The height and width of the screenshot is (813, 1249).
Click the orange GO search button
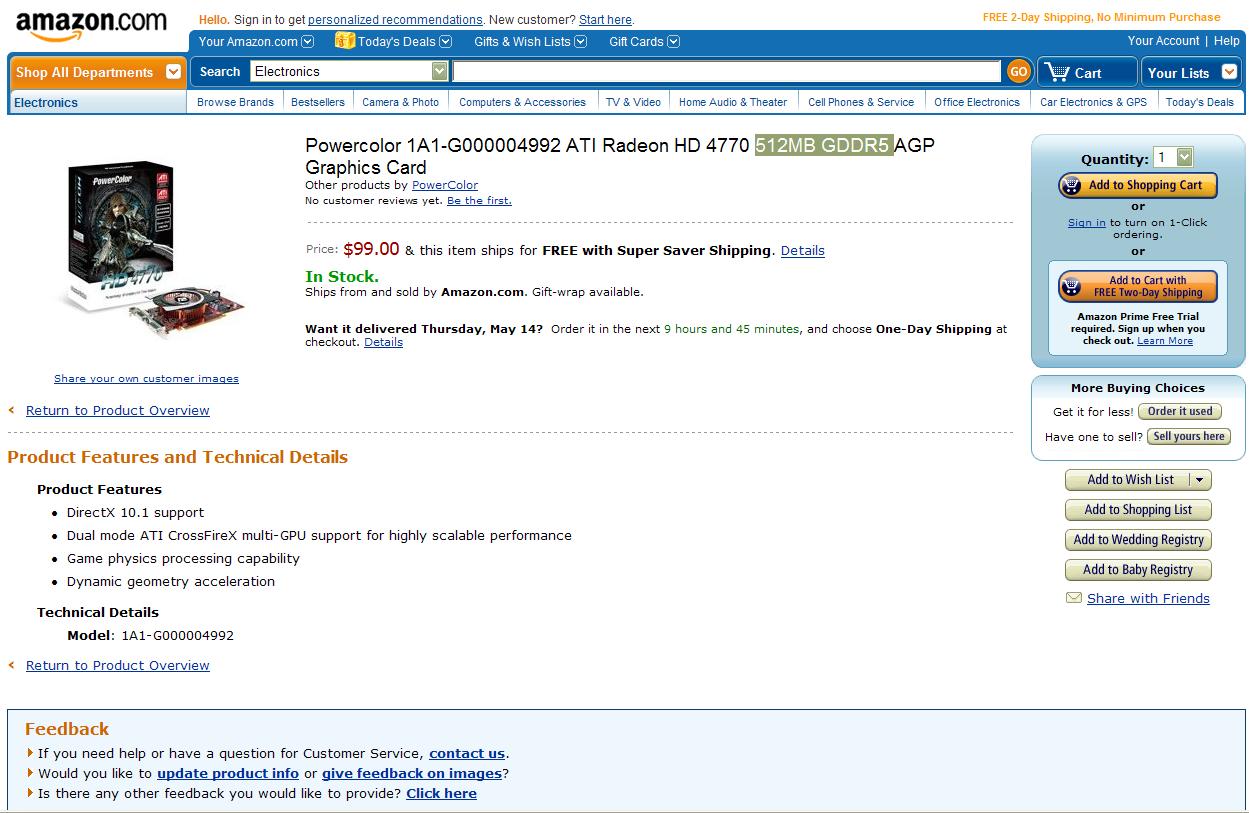(x=1018, y=71)
